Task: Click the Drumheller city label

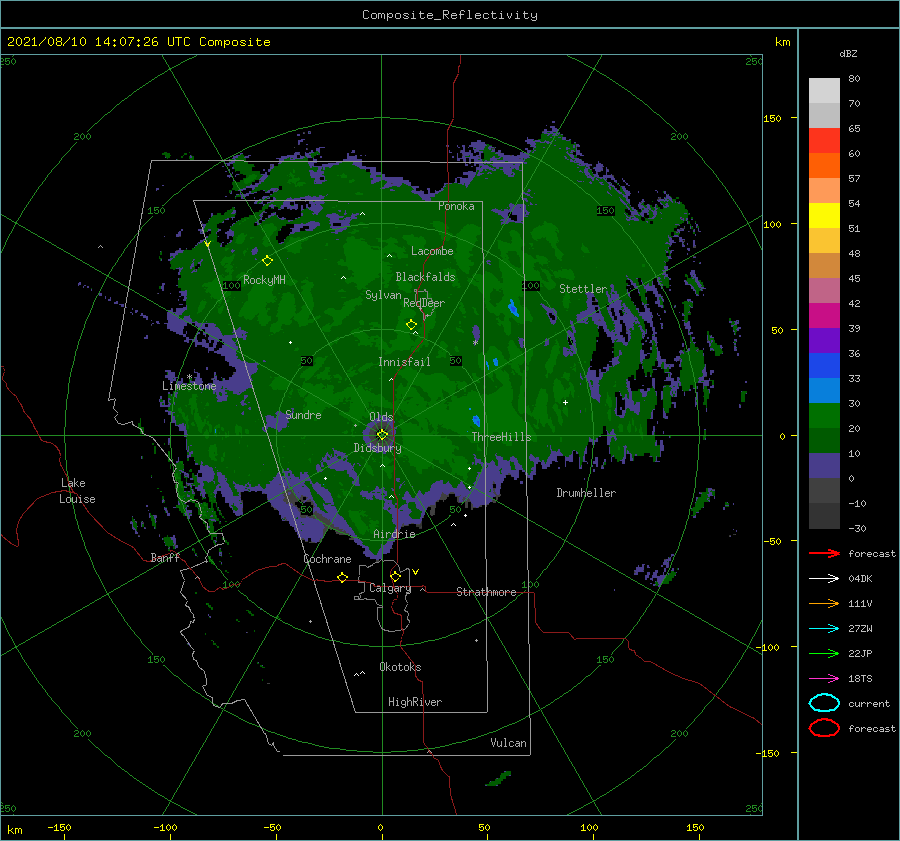Action: tap(586, 493)
